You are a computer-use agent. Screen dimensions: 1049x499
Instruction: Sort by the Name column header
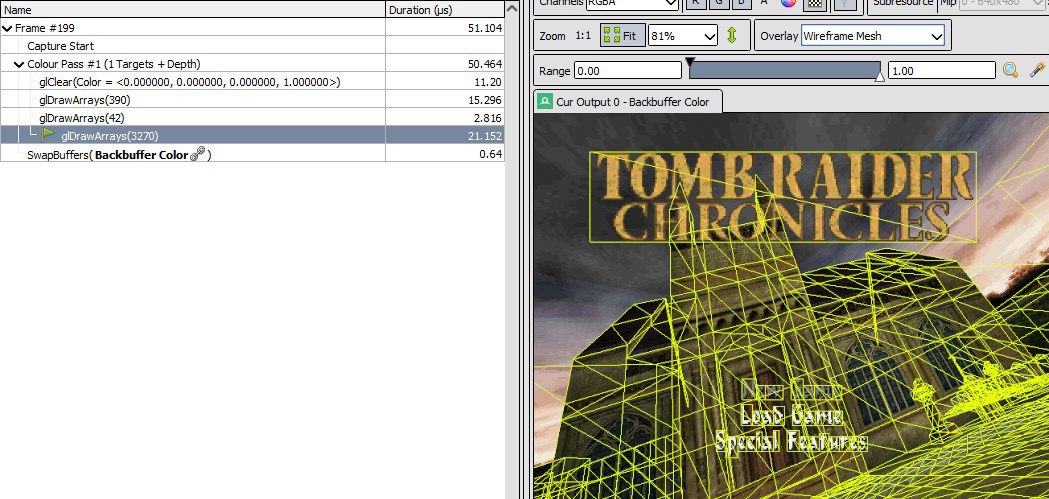pyautogui.click(x=193, y=10)
